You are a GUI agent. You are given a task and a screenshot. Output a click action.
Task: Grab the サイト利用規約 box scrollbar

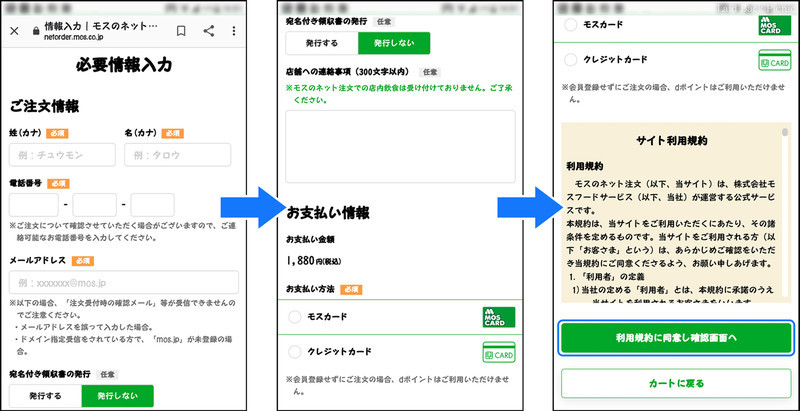click(x=784, y=134)
